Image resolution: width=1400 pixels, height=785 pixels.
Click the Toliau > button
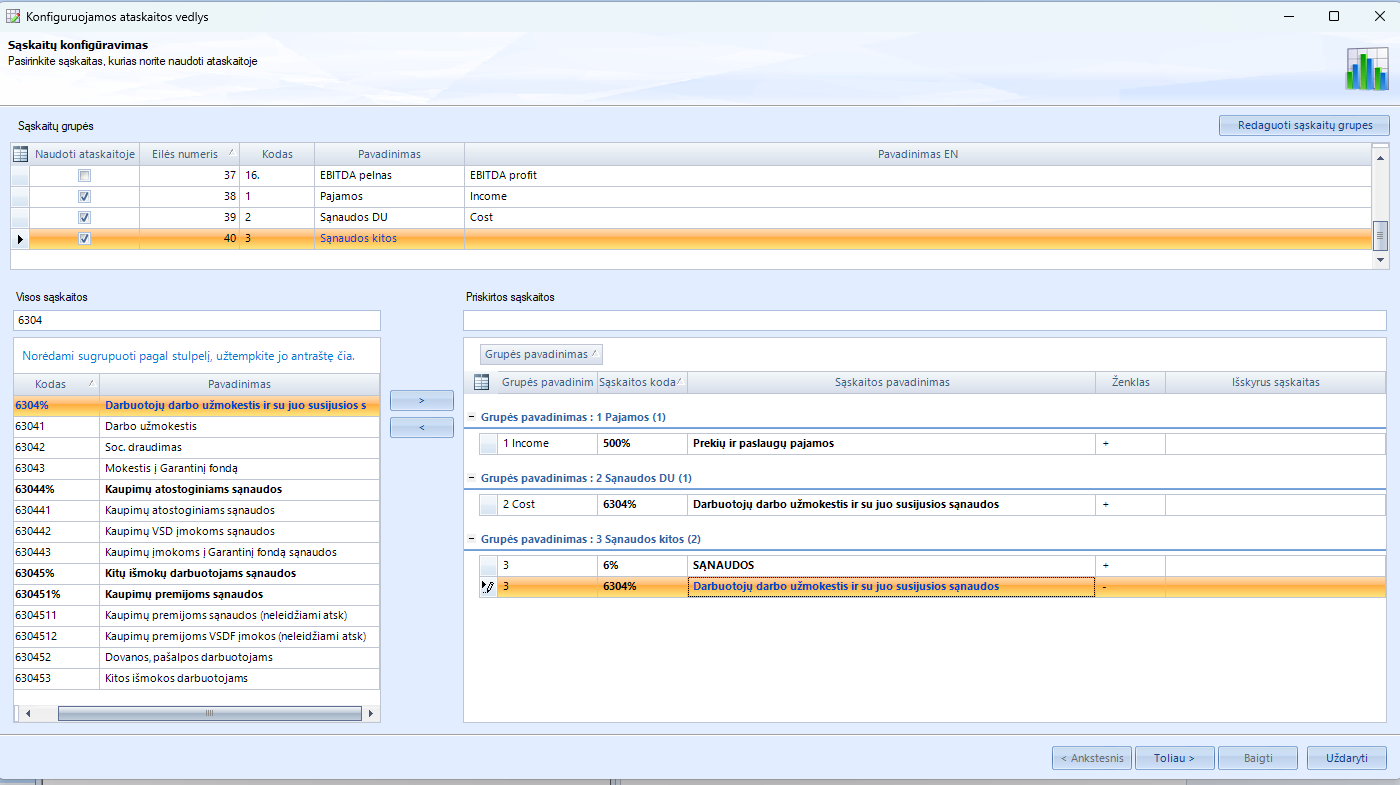tap(1174, 758)
